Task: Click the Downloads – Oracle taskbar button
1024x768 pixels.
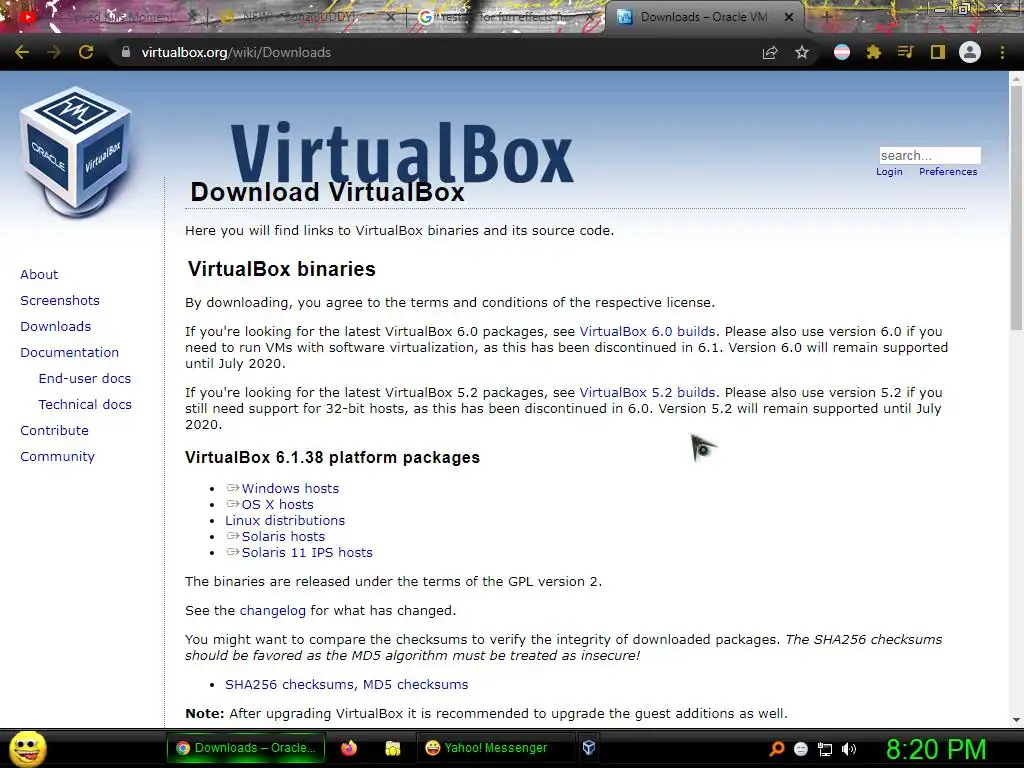Action: click(x=245, y=748)
